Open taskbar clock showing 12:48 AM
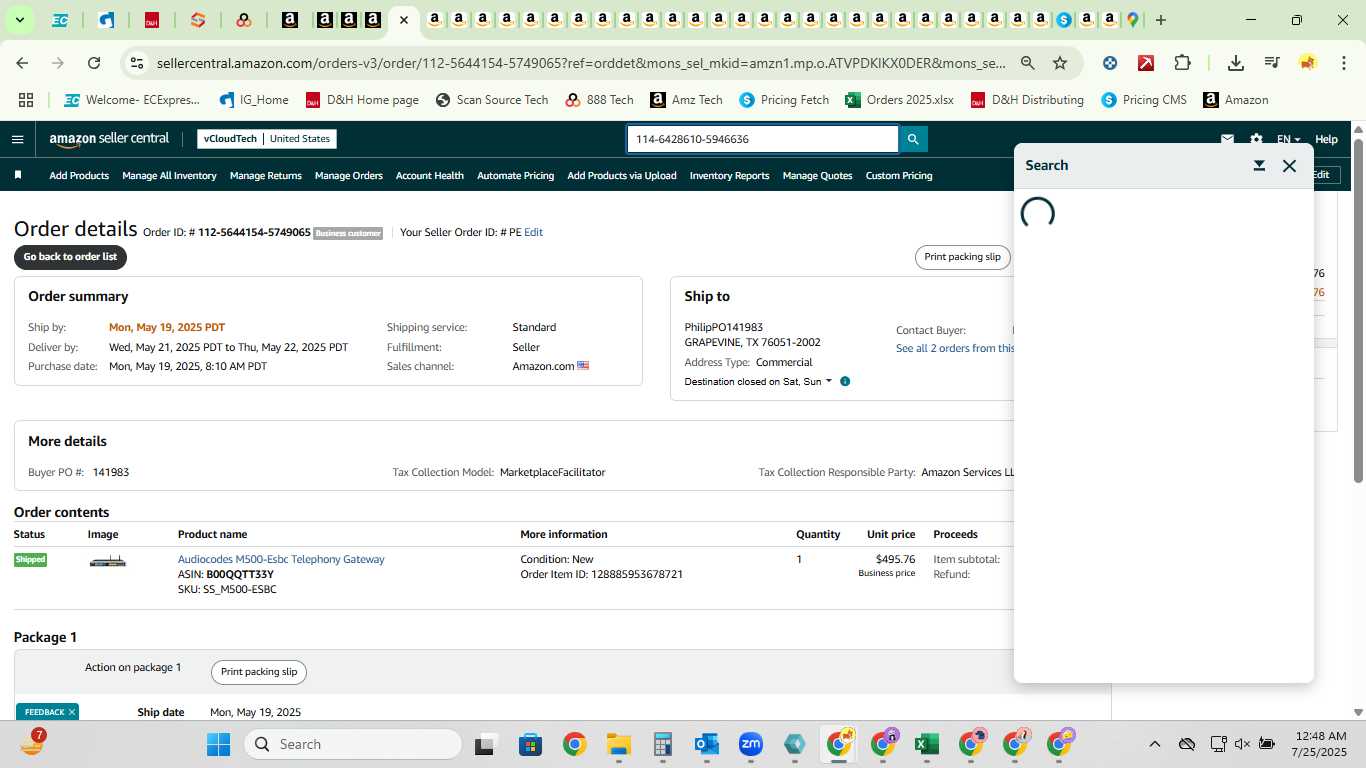1366x768 pixels. [1318, 744]
